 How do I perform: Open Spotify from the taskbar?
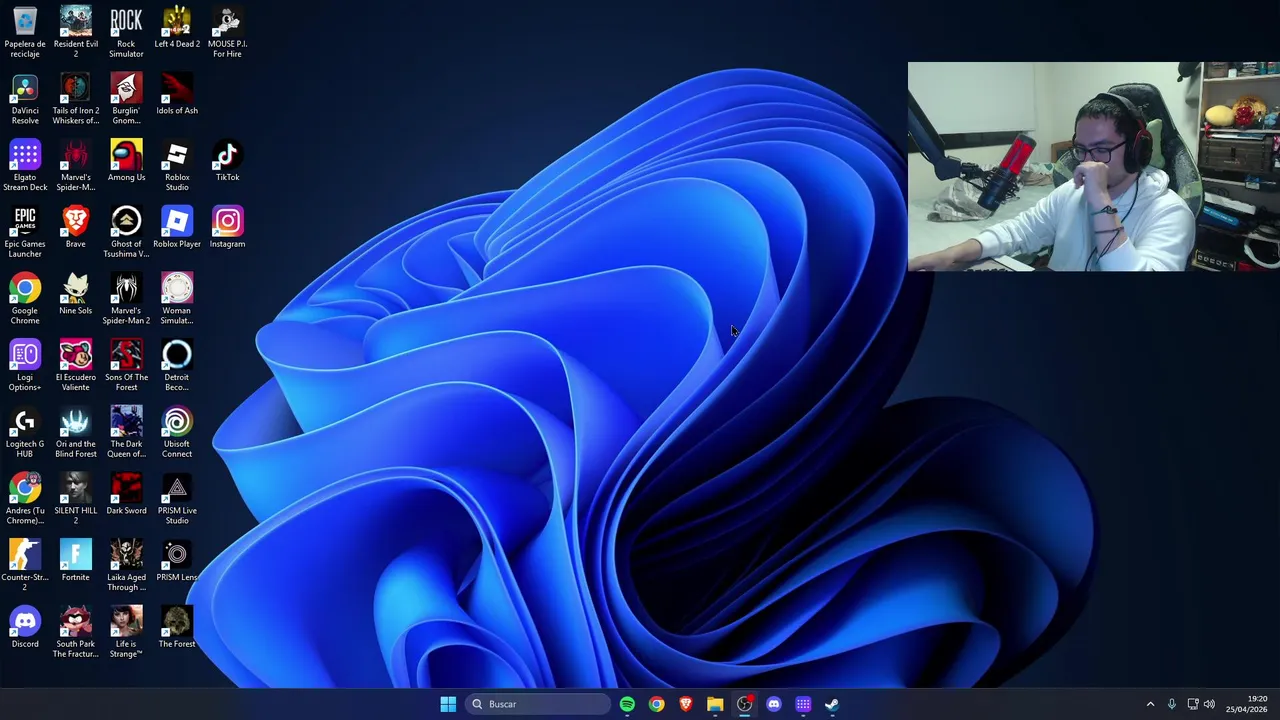[627, 704]
